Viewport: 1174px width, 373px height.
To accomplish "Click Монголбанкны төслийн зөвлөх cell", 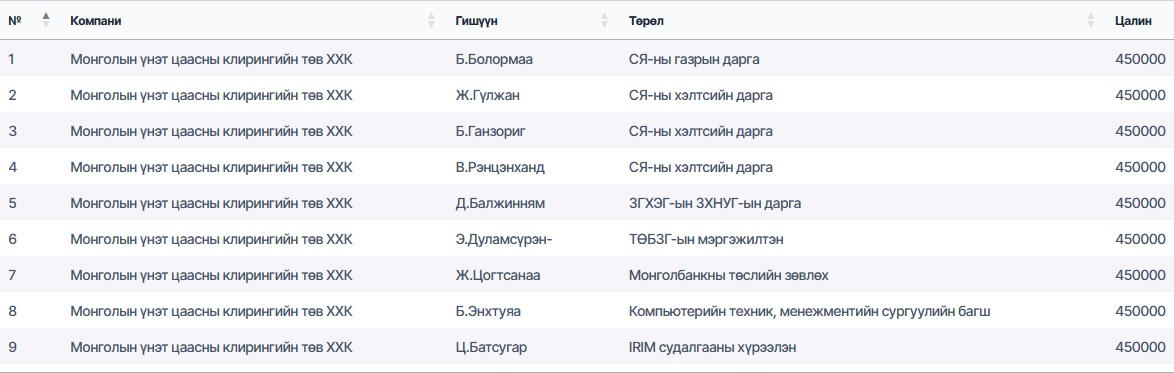I will [729, 275].
